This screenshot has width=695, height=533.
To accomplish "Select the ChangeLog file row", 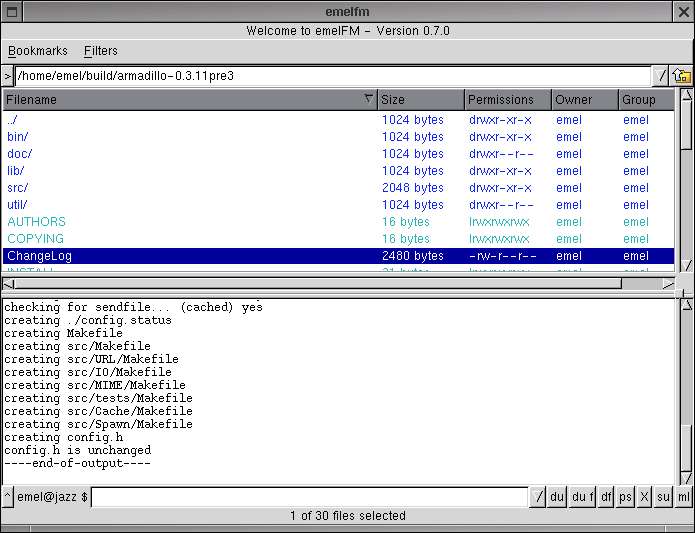I will click(339, 256).
